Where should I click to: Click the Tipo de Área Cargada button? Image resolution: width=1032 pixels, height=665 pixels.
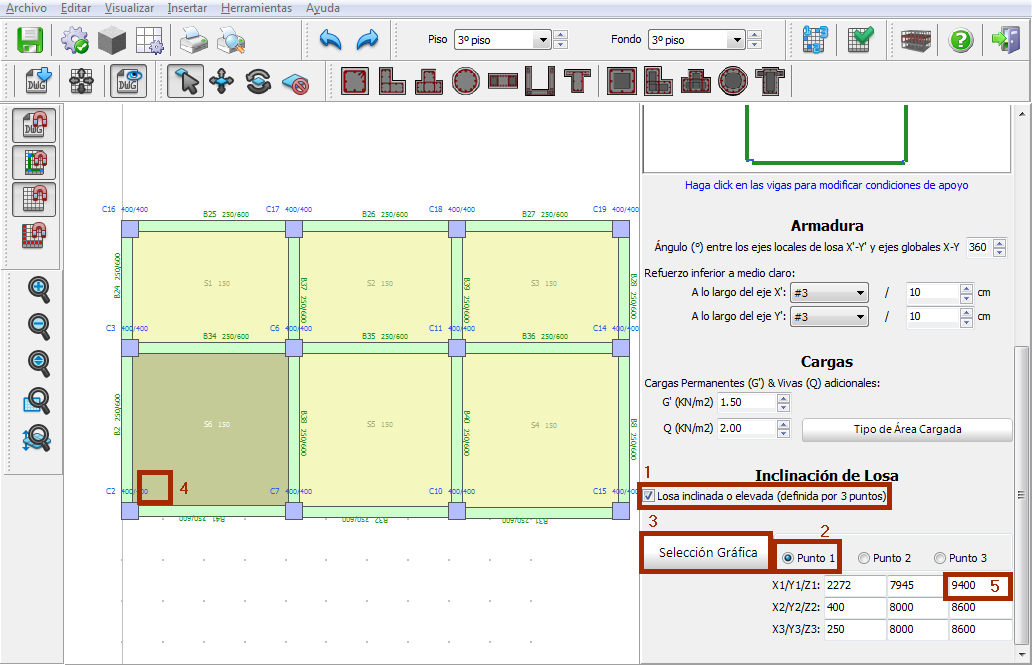pyautogui.click(x=907, y=429)
